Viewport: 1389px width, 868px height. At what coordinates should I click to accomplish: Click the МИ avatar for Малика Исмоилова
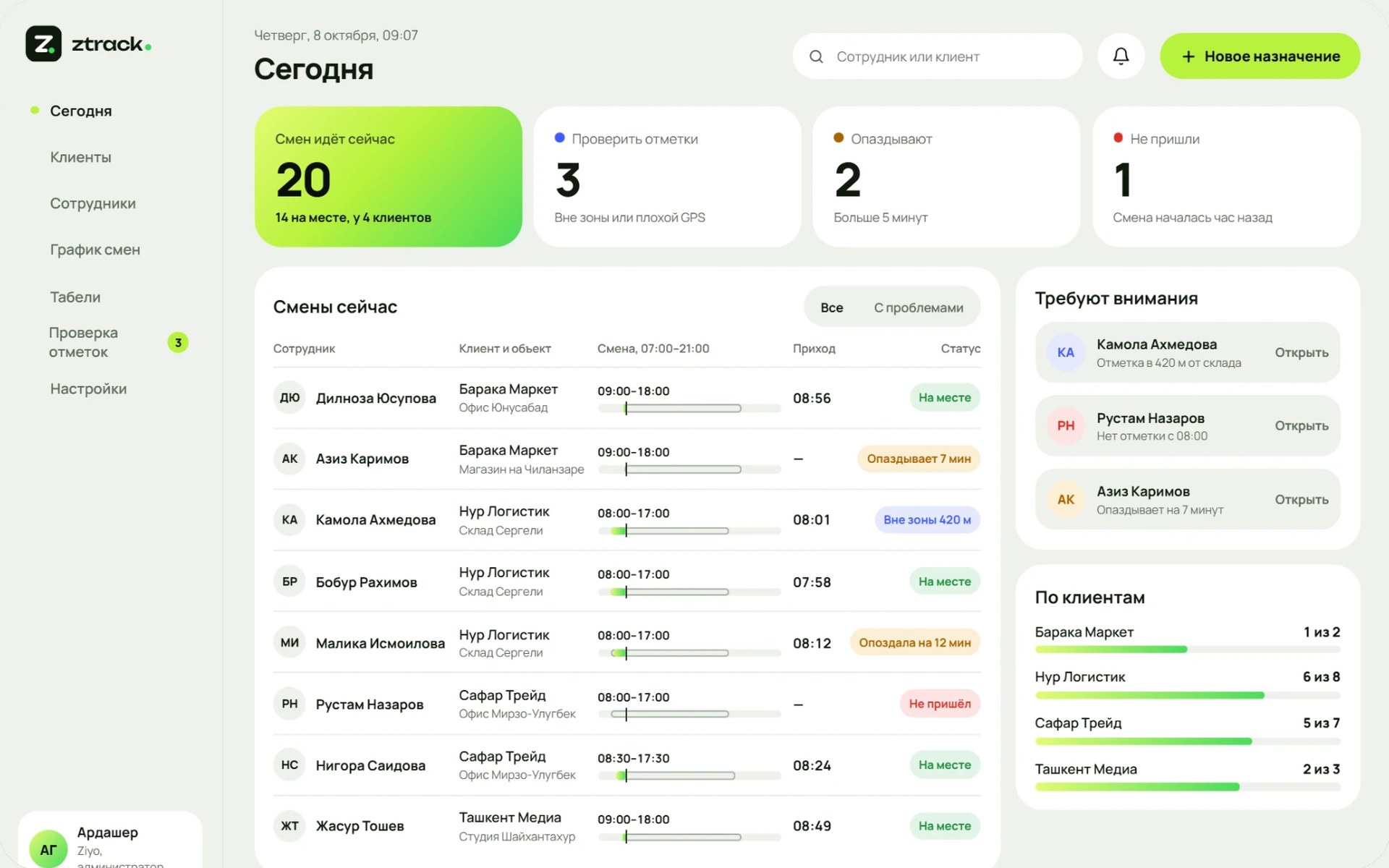click(289, 642)
